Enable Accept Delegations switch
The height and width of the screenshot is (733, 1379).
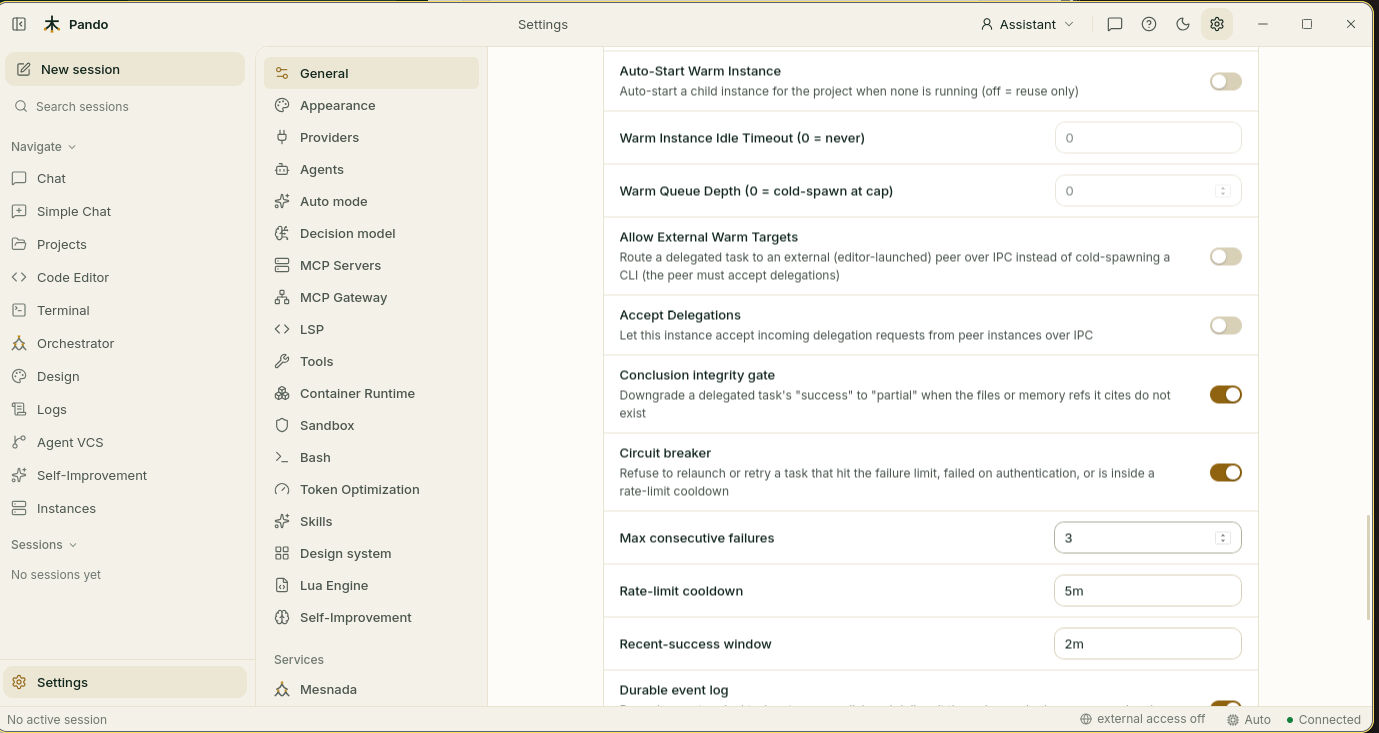(1225, 325)
